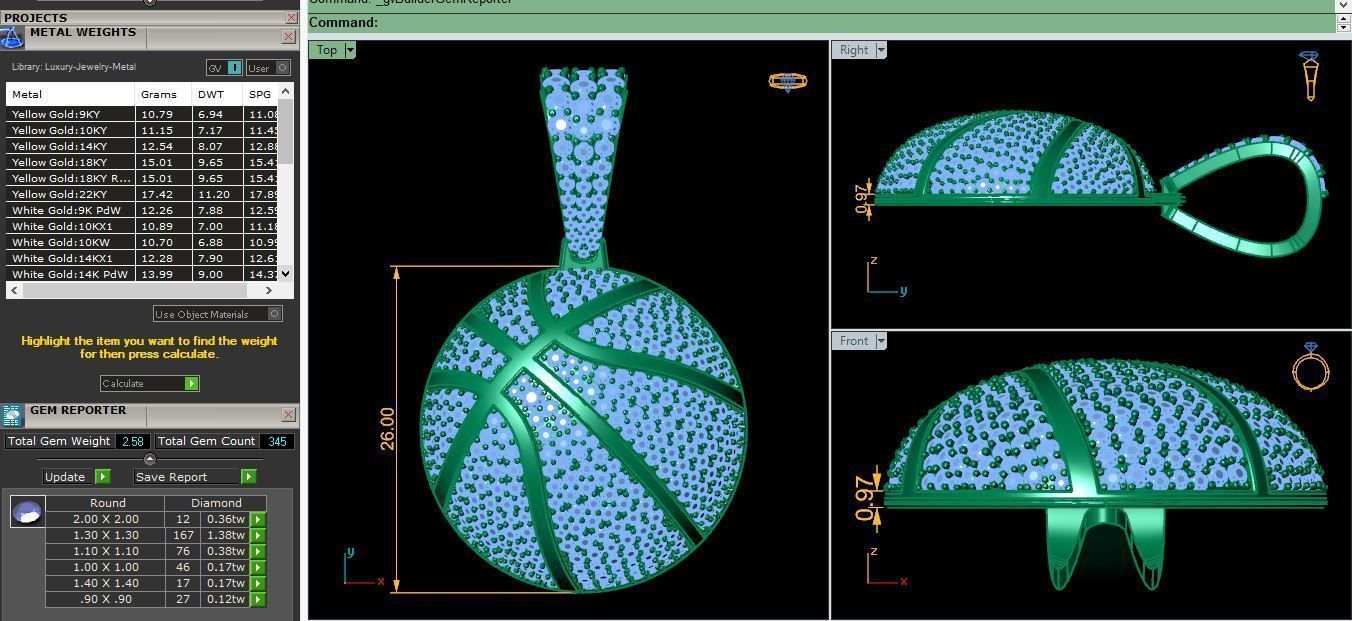The image size is (1352, 621).
Task: Click the Metal column header
Action: point(71,94)
